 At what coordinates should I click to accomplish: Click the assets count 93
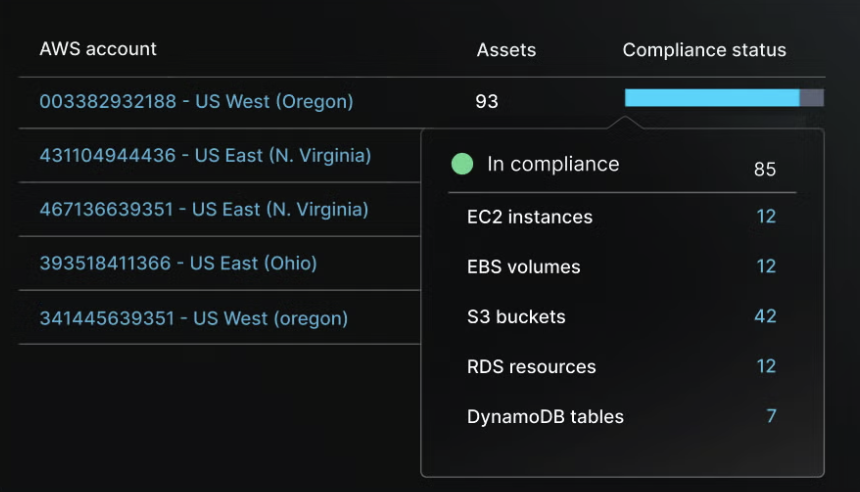pos(487,102)
